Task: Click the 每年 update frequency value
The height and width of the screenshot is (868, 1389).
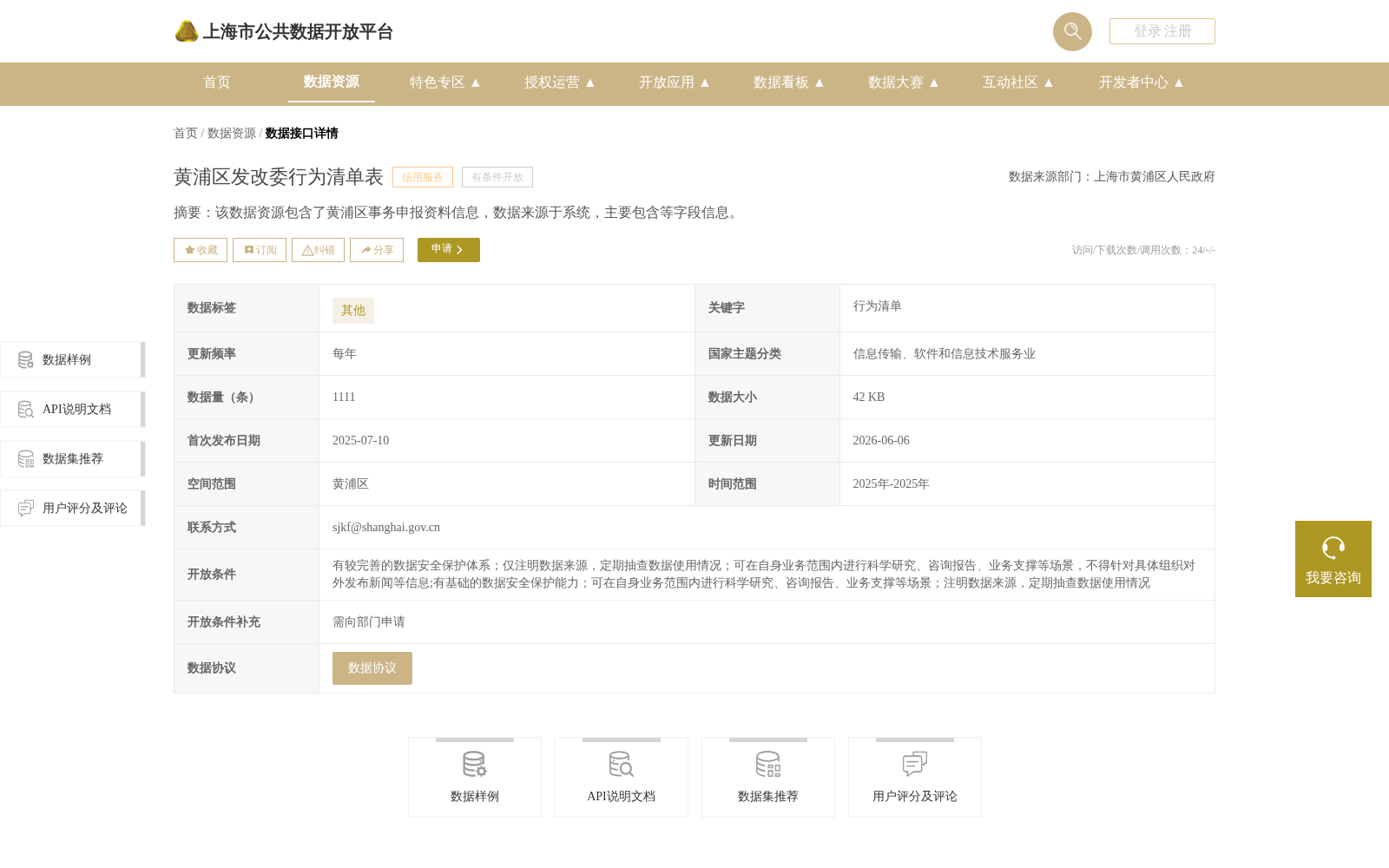Action: (x=345, y=354)
